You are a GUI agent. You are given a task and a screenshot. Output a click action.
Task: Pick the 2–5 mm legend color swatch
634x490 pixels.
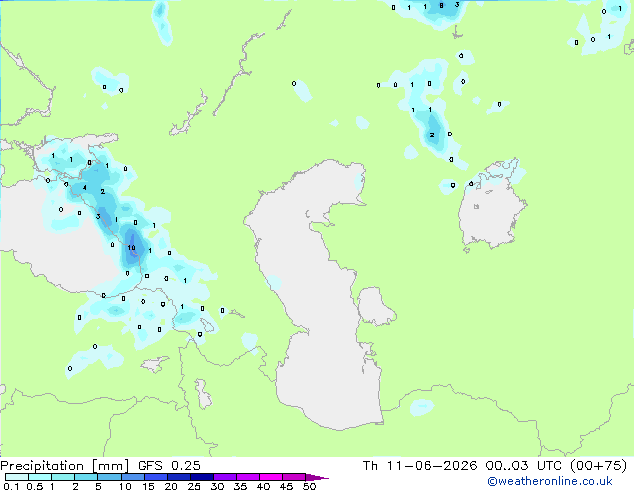(x=86, y=477)
